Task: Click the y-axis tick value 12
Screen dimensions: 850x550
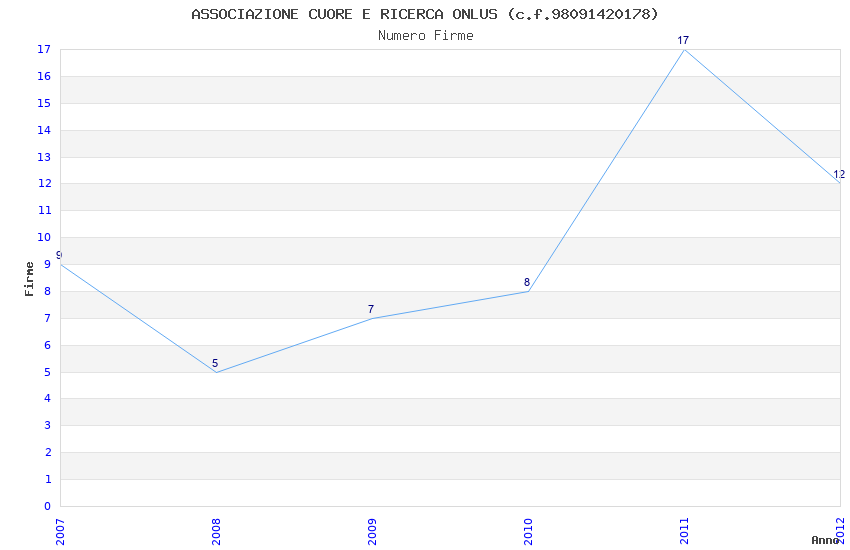Action: coord(44,183)
